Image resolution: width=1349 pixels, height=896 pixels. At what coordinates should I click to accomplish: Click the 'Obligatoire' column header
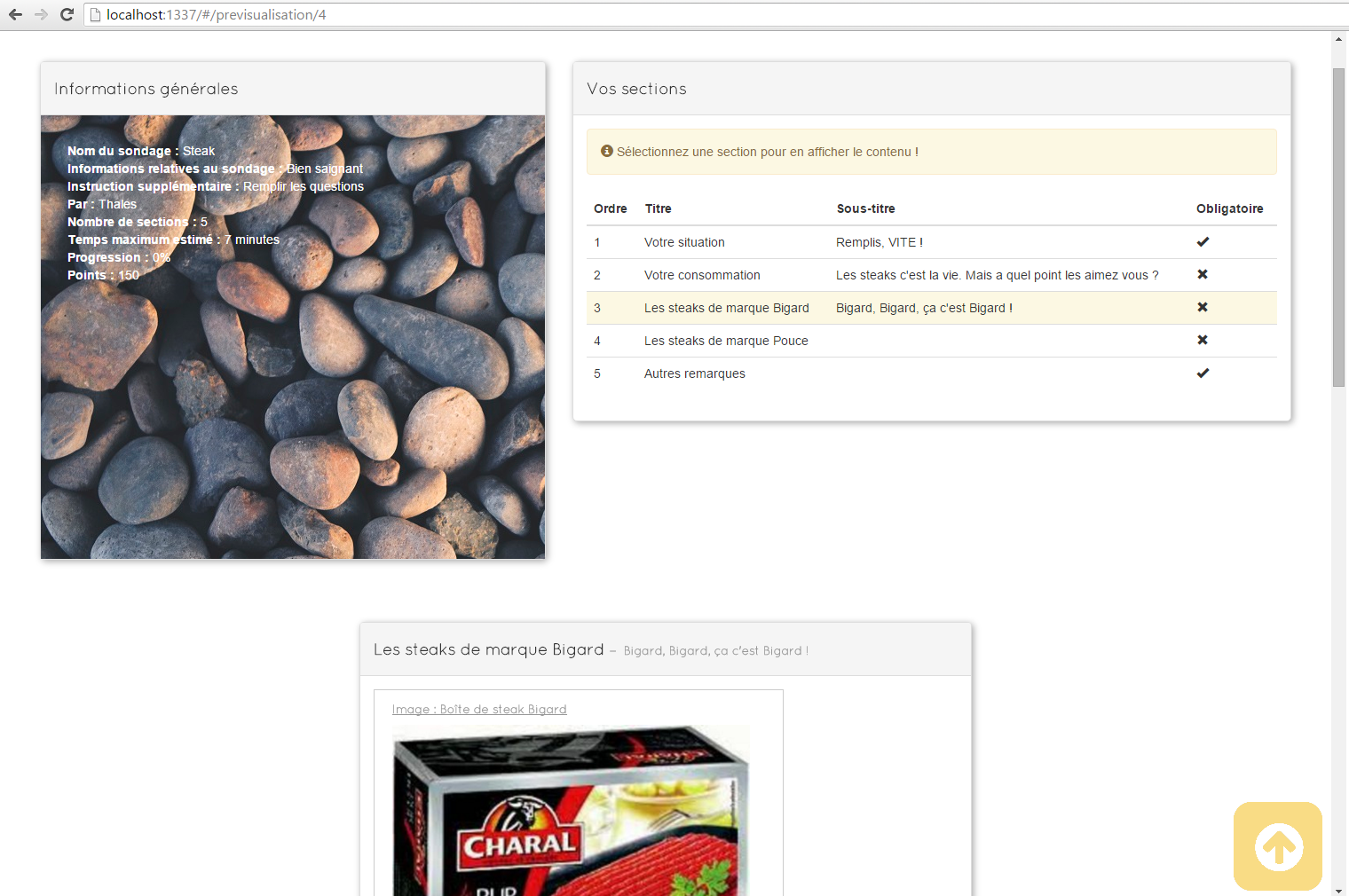coord(1230,208)
